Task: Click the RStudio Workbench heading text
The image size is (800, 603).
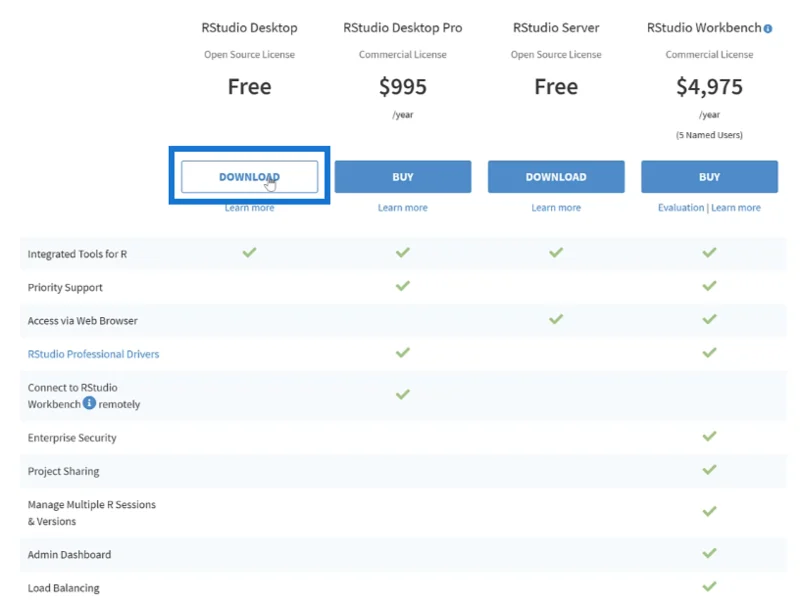Action: (704, 28)
